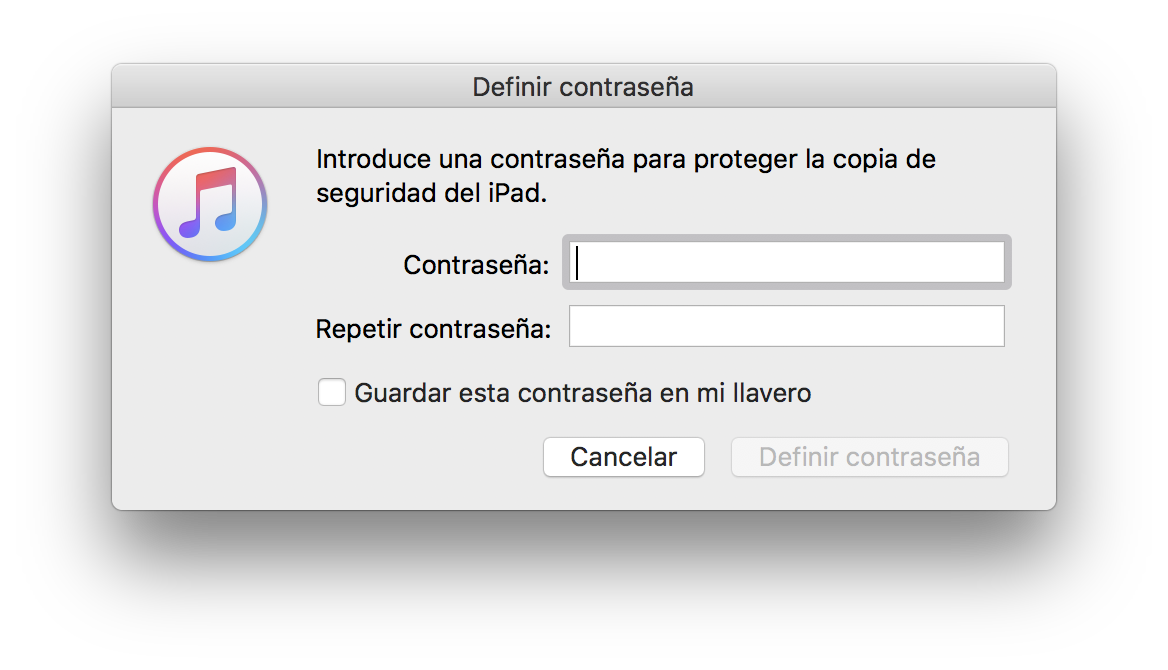
Task: Click the "Repetir contraseña:" field label
Action: click(x=433, y=329)
